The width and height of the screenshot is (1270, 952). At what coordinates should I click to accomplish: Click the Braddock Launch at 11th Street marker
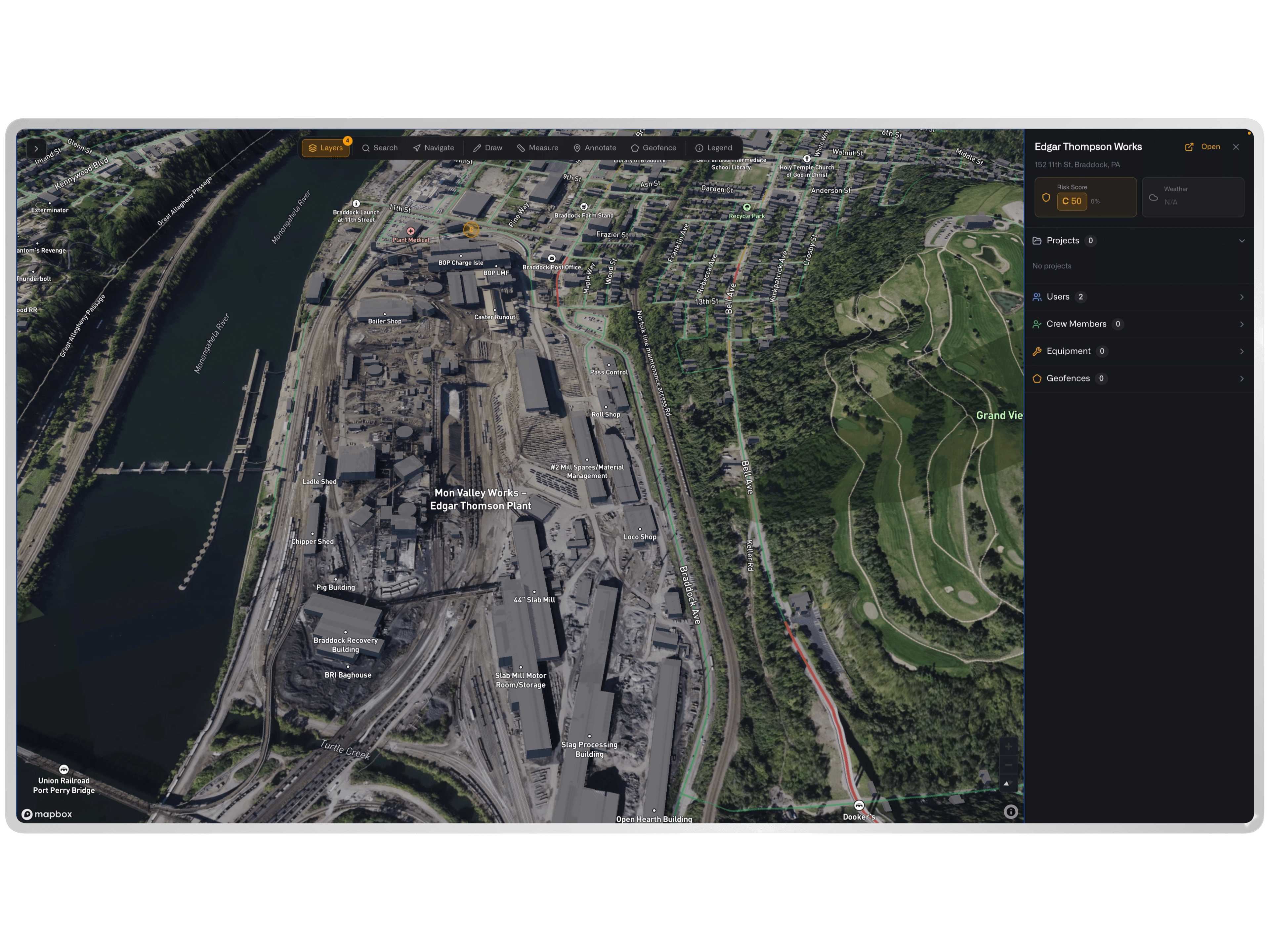(356, 204)
